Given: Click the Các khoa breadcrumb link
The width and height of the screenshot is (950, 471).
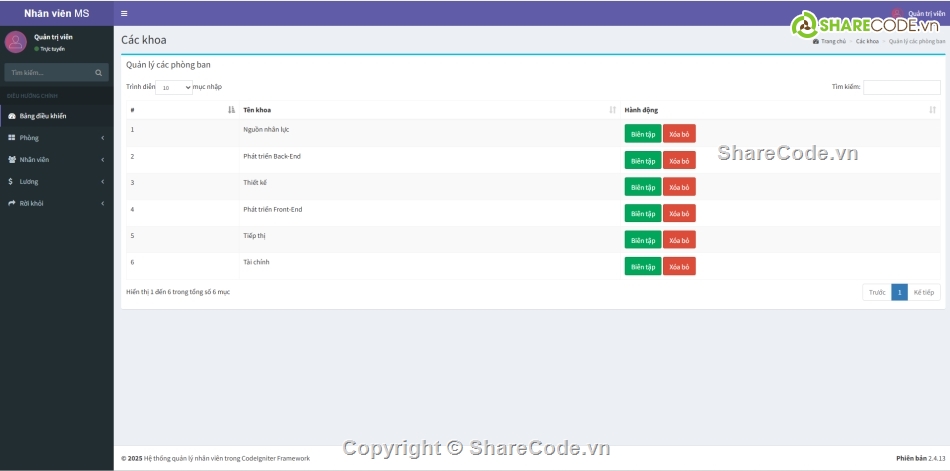Looking at the screenshot, I should coord(867,41).
